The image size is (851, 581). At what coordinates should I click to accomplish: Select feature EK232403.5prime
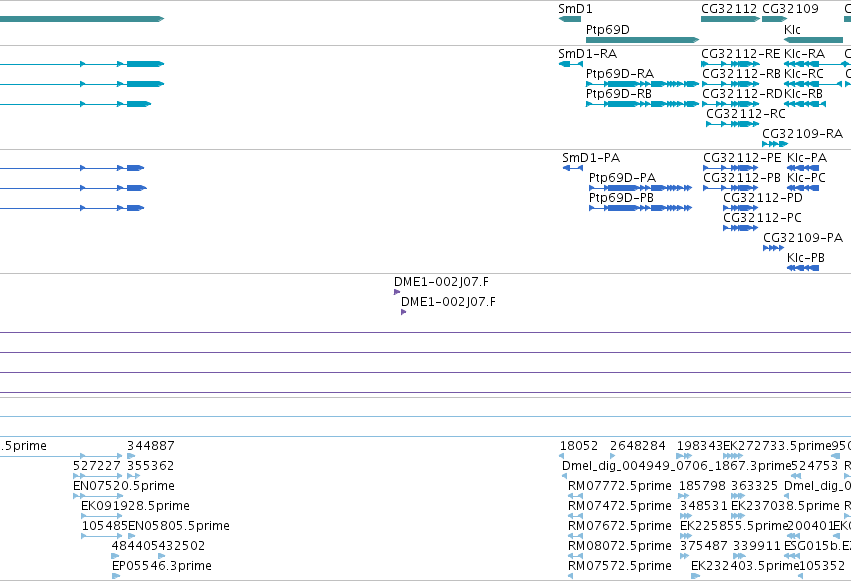click(x=695, y=576)
